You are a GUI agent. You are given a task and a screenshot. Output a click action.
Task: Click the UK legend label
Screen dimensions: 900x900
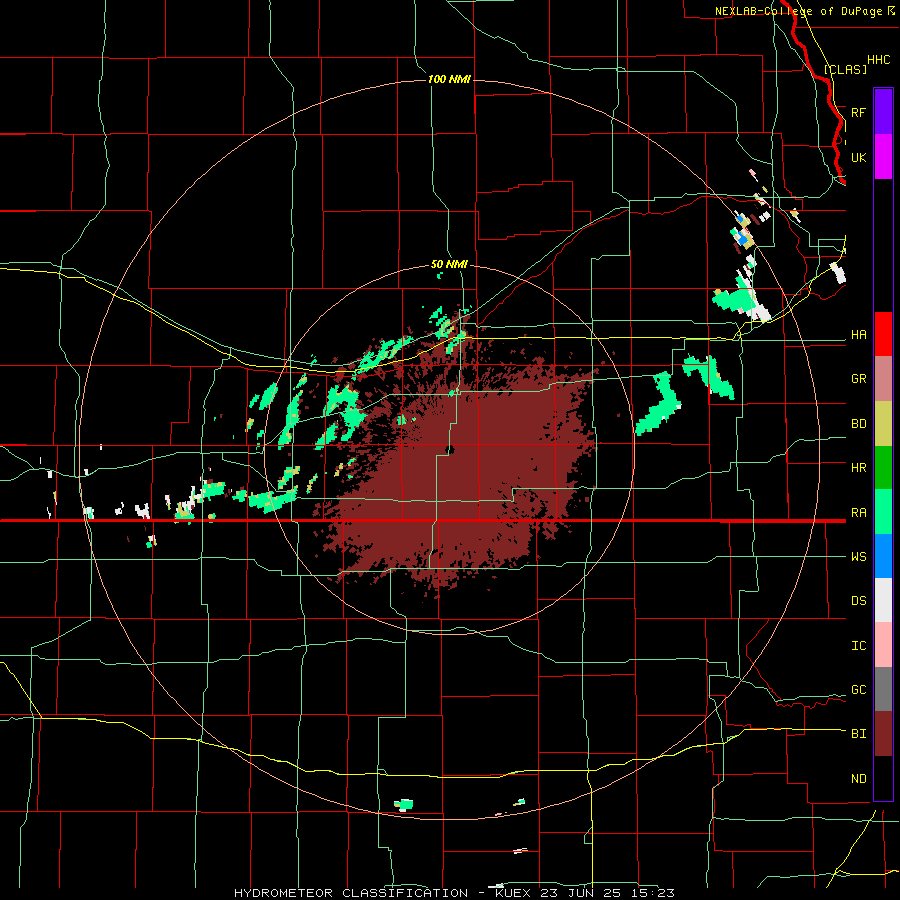858,157
